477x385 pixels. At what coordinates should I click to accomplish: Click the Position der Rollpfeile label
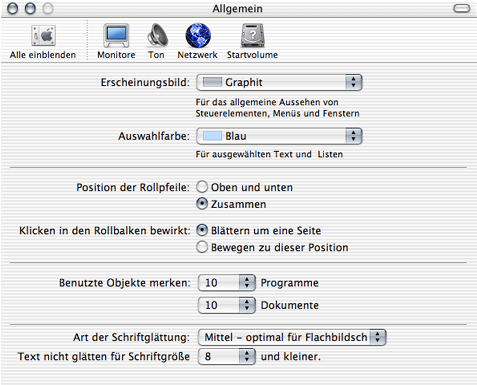(x=133, y=187)
